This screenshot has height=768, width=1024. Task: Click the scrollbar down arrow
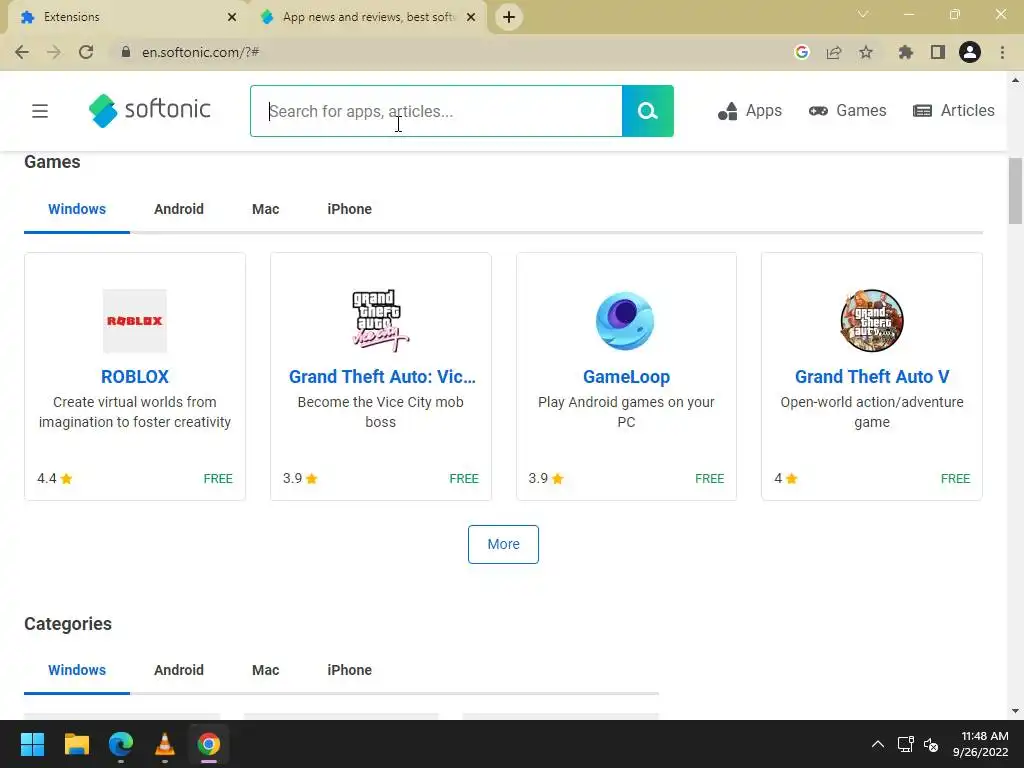click(1015, 711)
